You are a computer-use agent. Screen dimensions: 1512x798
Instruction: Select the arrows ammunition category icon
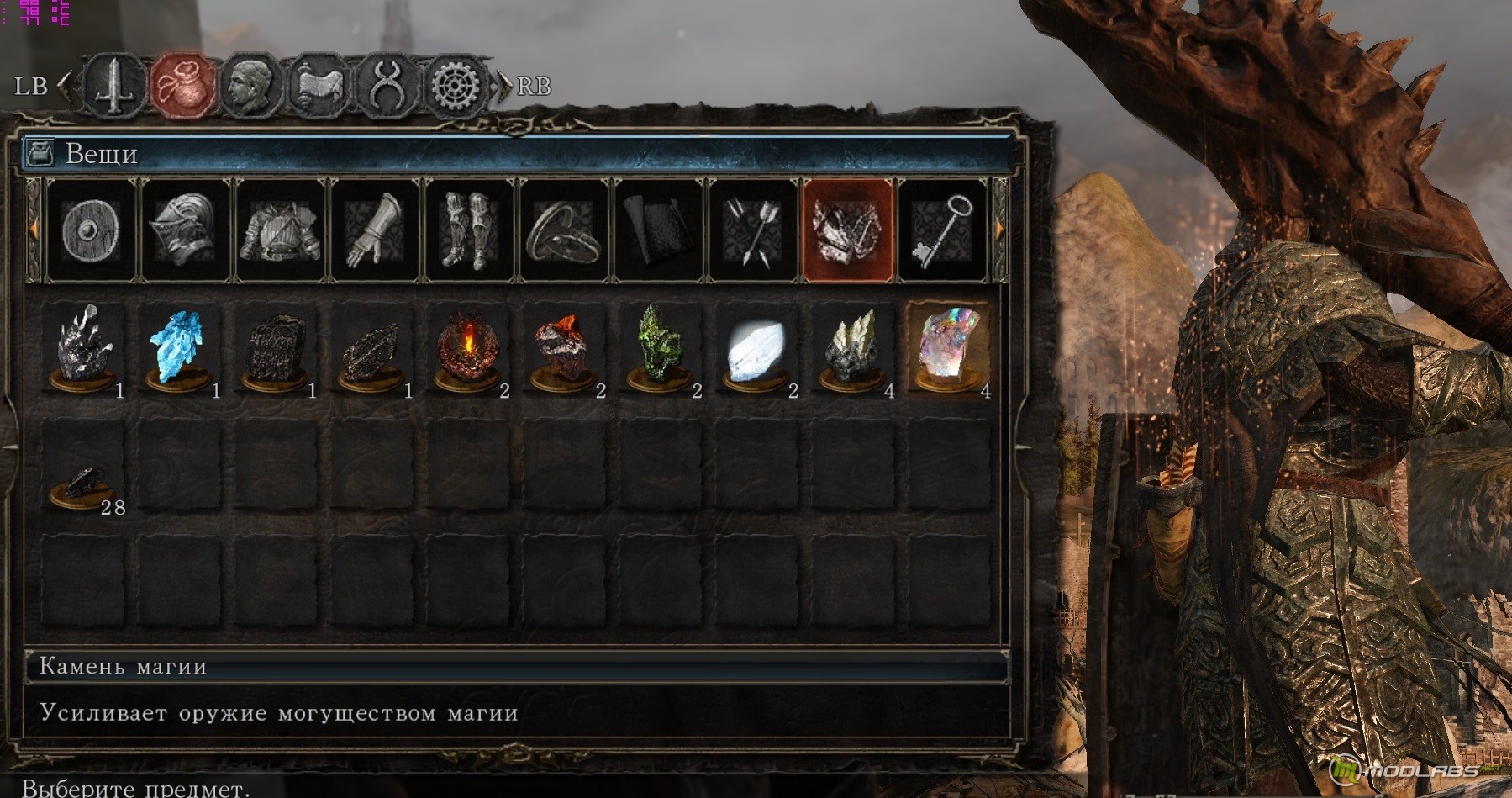click(753, 230)
